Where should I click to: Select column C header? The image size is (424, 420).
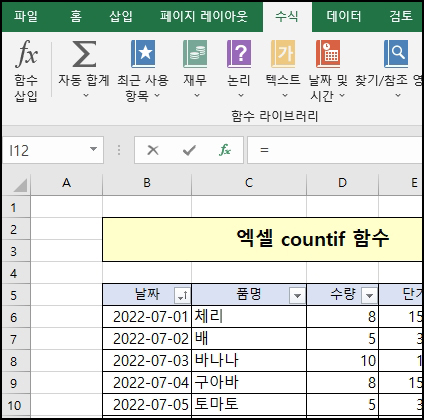pos(249,183)
